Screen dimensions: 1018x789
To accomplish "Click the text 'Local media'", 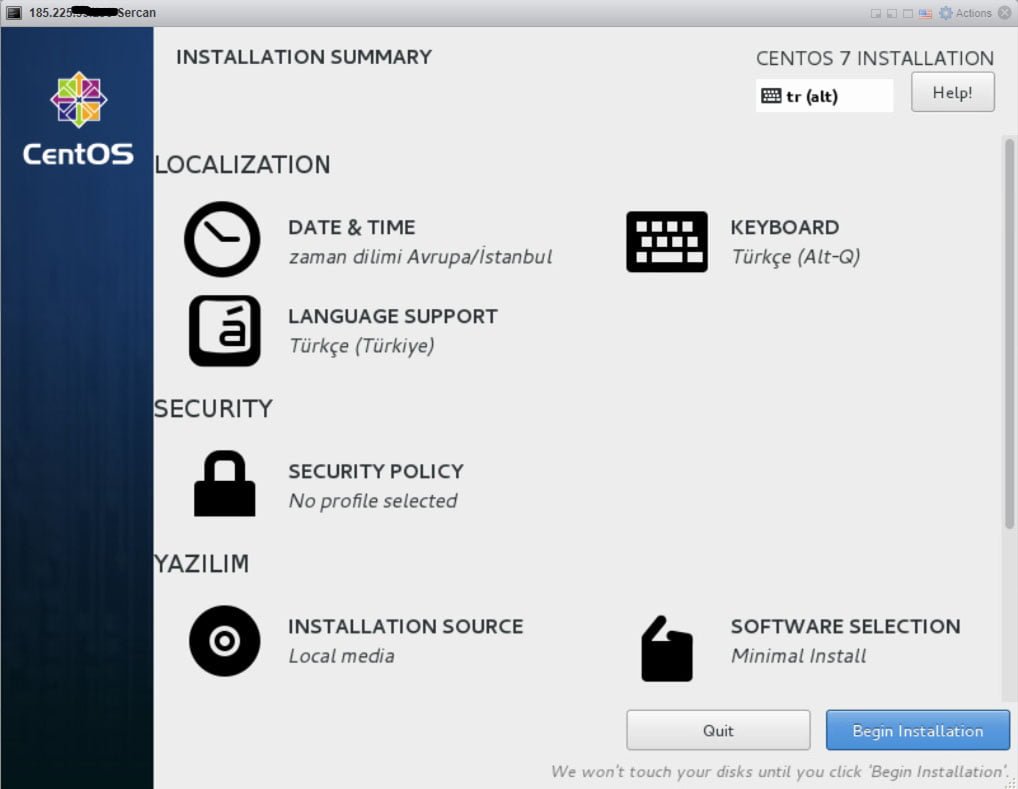I will coord(341,656).
